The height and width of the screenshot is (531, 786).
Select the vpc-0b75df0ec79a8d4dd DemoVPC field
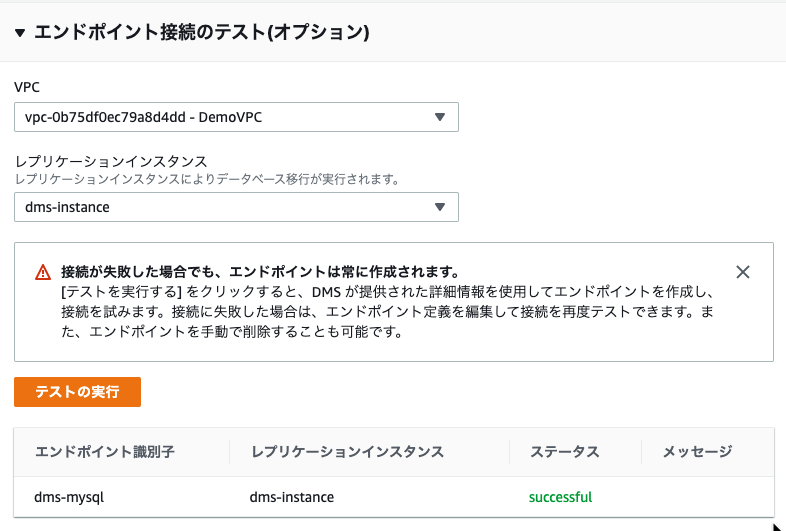236,117
